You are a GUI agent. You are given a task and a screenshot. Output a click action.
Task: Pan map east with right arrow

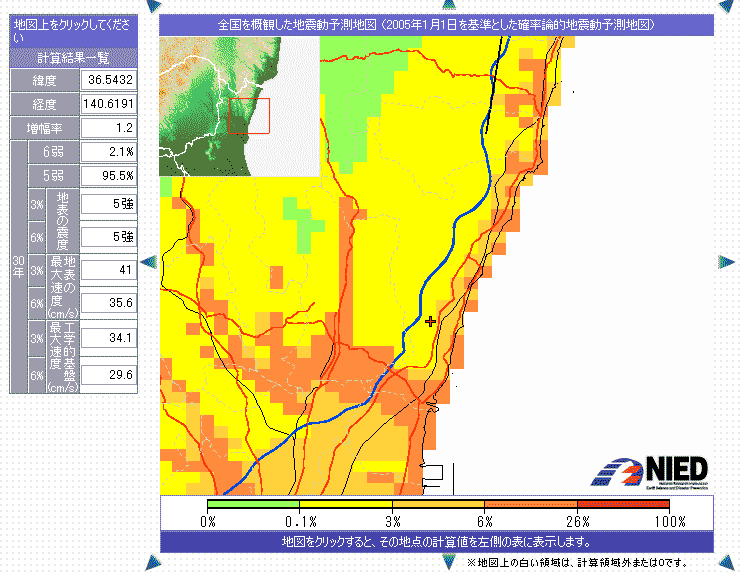coord(726,261)
